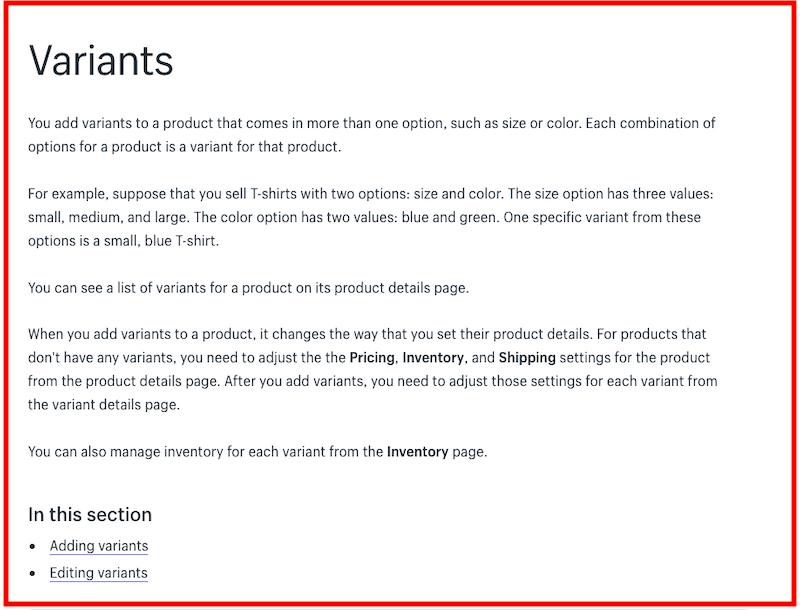Click the paragraph starting 'When you add variants'
This screenshot has width=800, height=610.
click(372, 369)
